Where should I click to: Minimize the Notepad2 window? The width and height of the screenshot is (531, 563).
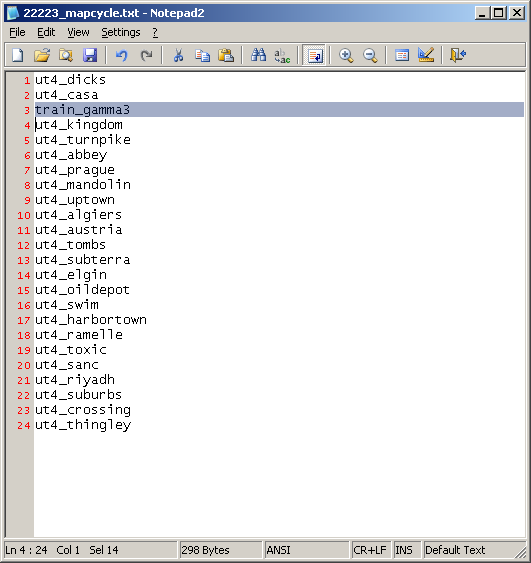tap(483, 13)
